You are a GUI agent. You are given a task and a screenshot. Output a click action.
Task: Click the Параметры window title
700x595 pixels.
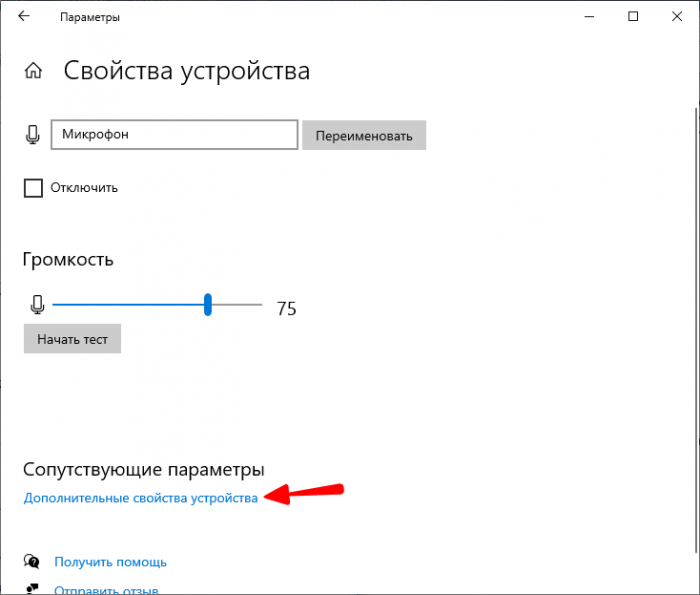click(x=90, y=17)
